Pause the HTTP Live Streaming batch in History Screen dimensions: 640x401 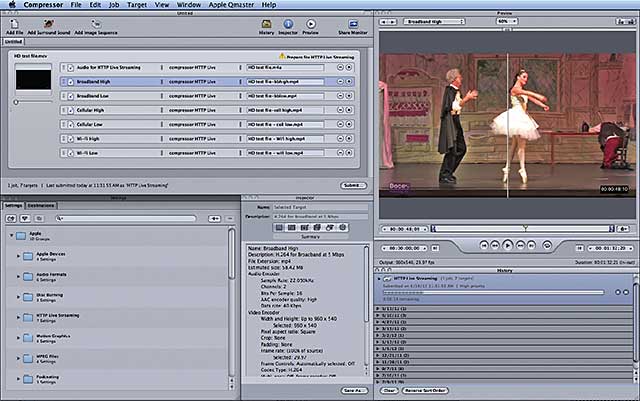click(x=618, y=292)
